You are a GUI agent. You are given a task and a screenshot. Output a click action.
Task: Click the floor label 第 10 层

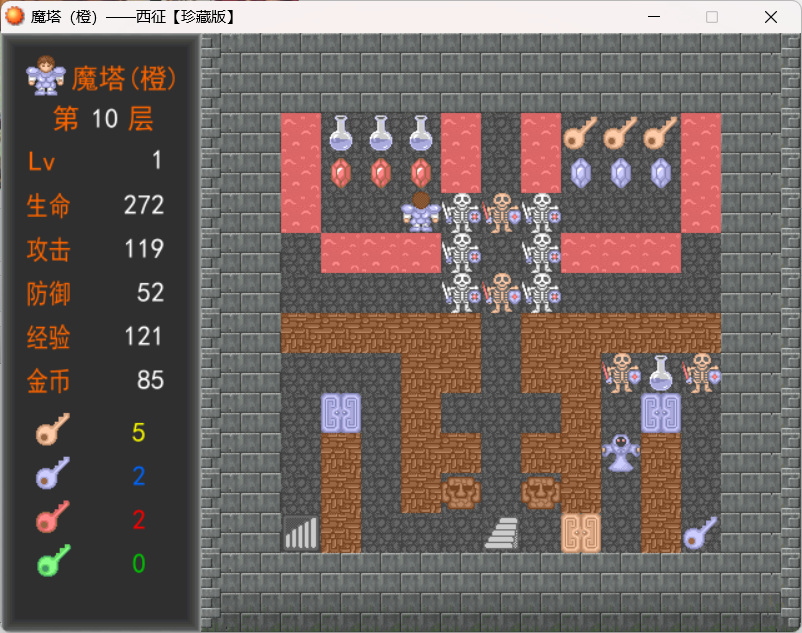coord(103,119)
